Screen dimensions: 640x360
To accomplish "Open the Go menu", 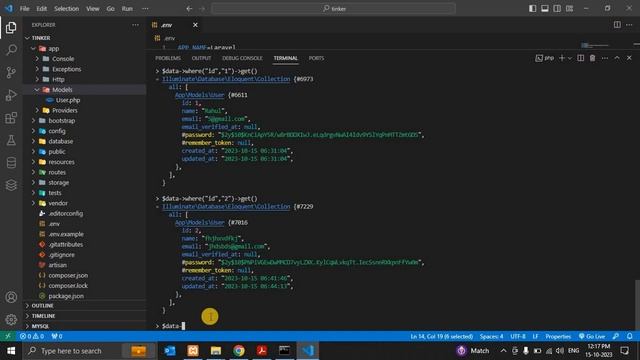I will (111, 9).
